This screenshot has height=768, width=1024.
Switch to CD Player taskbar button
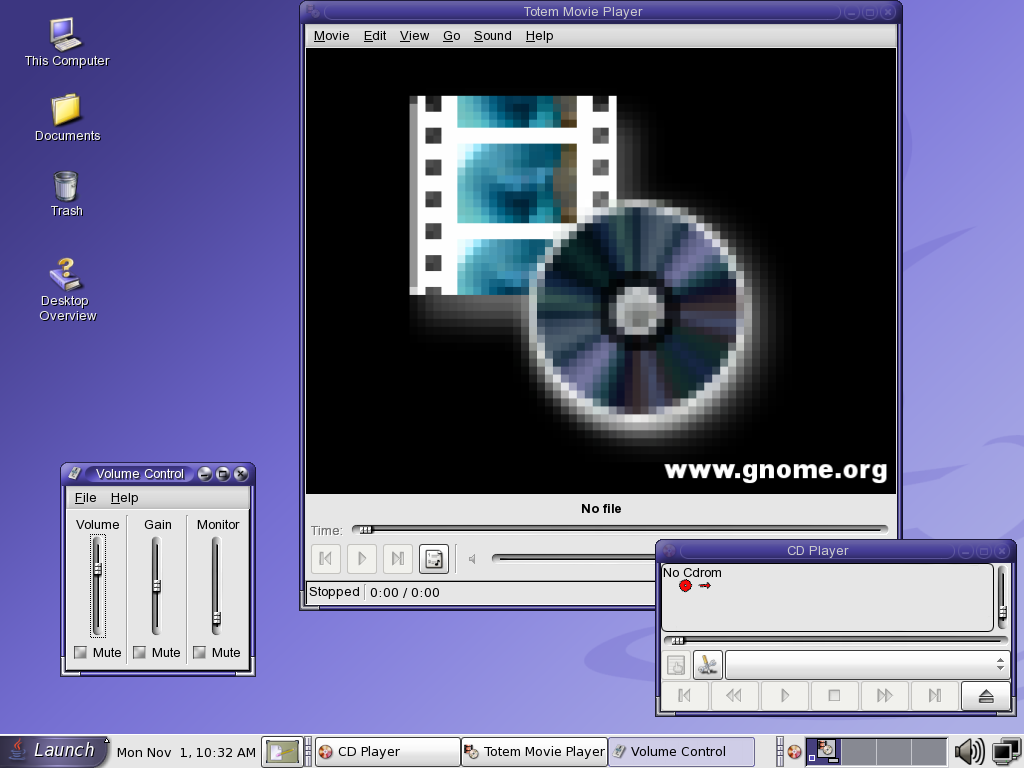click(x=388, y=752)
